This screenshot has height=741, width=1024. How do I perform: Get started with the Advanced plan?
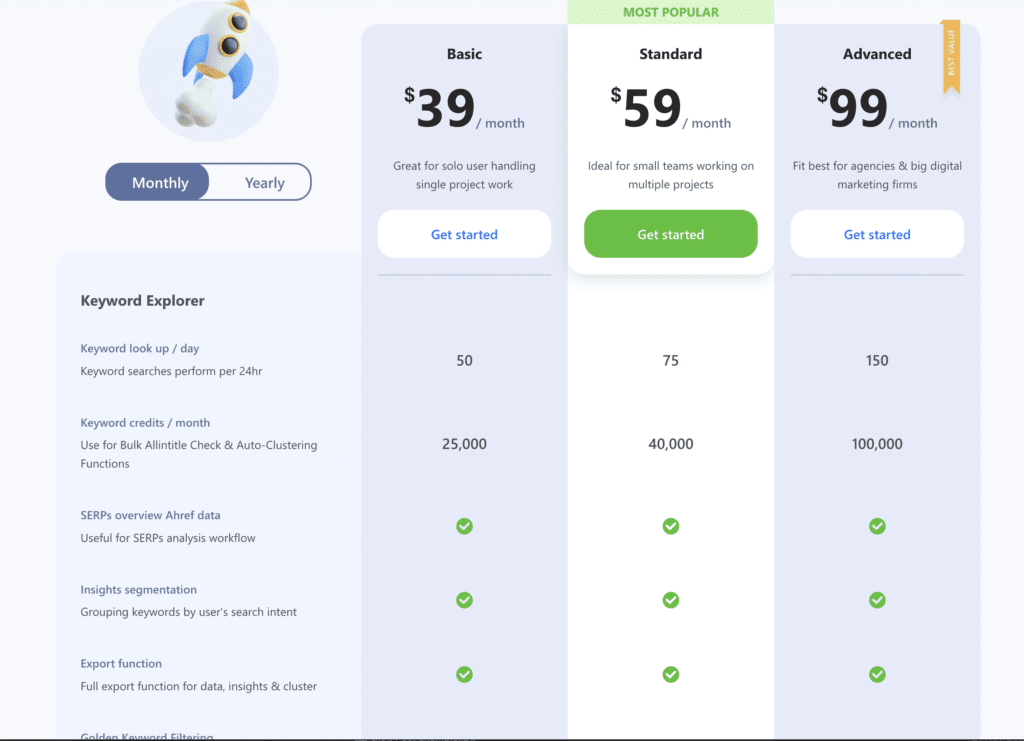pos(877,234)
